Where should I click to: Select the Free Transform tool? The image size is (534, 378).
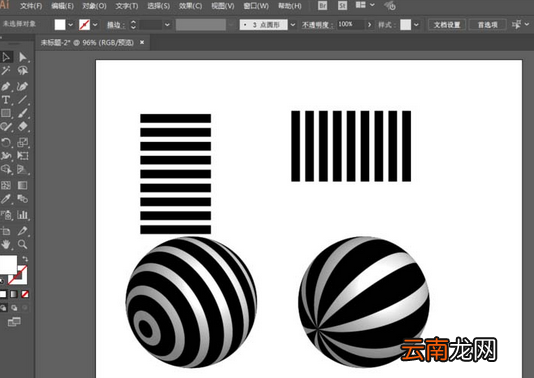point(22,156)
